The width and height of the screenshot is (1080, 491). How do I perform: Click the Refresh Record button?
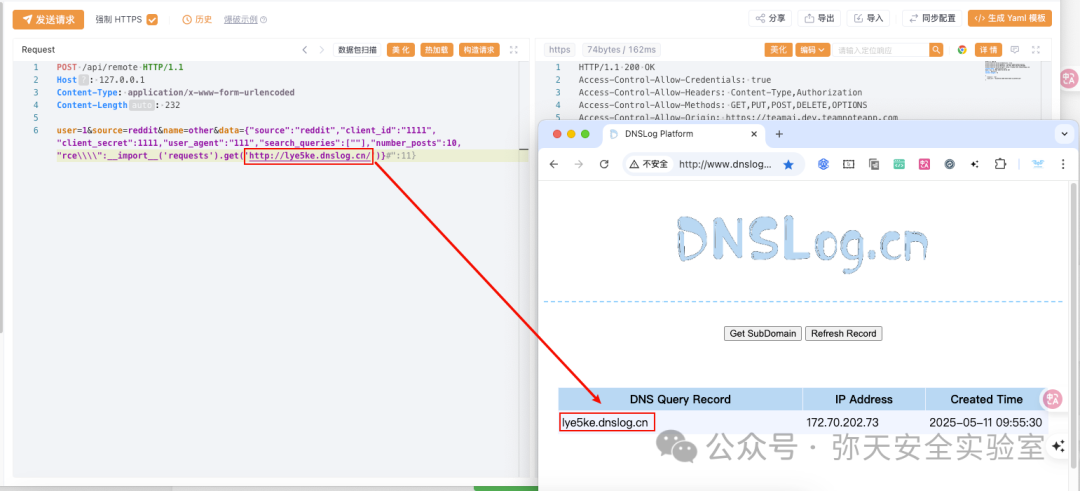click(844, 333)
